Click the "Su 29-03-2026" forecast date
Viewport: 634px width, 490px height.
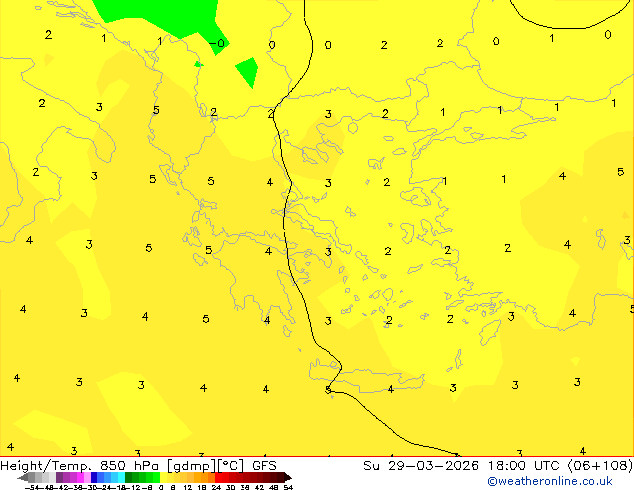(421, 466)
